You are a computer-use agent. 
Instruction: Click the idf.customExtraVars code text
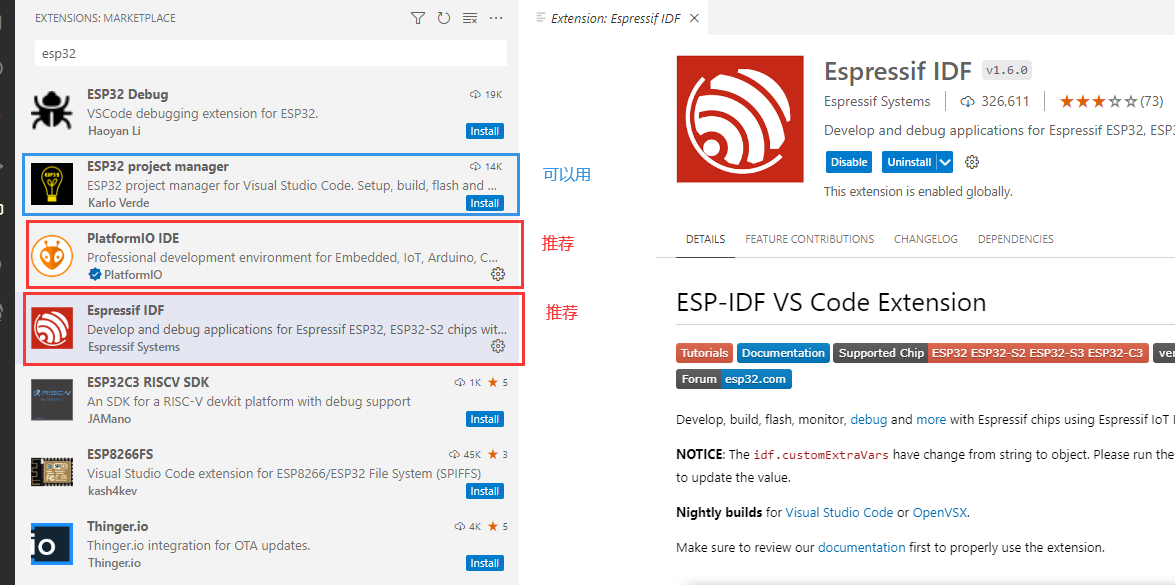821,455
